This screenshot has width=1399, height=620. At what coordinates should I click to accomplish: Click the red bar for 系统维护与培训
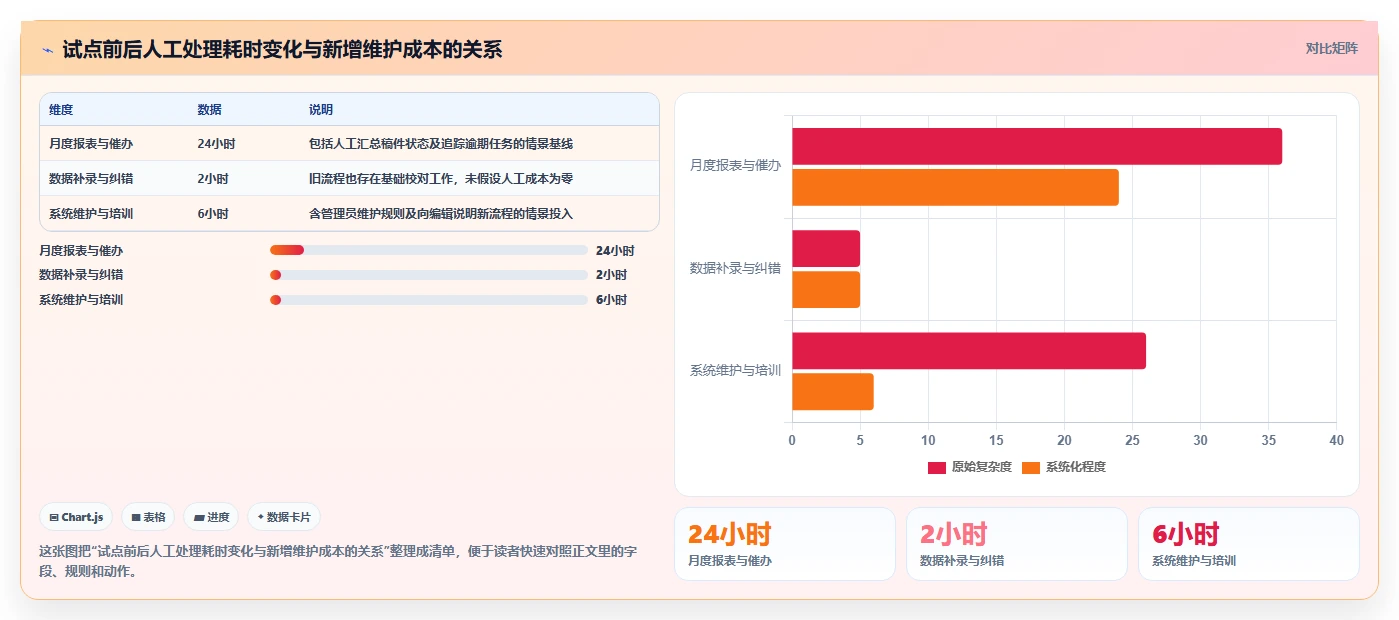pos(969,351)
